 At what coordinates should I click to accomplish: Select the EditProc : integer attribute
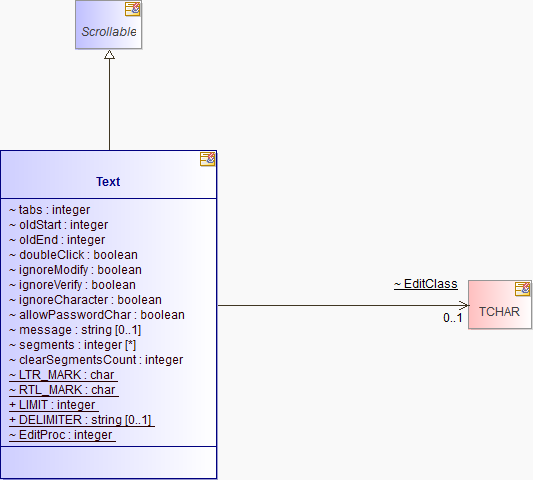pyautogui.click(x=62, y=435)
